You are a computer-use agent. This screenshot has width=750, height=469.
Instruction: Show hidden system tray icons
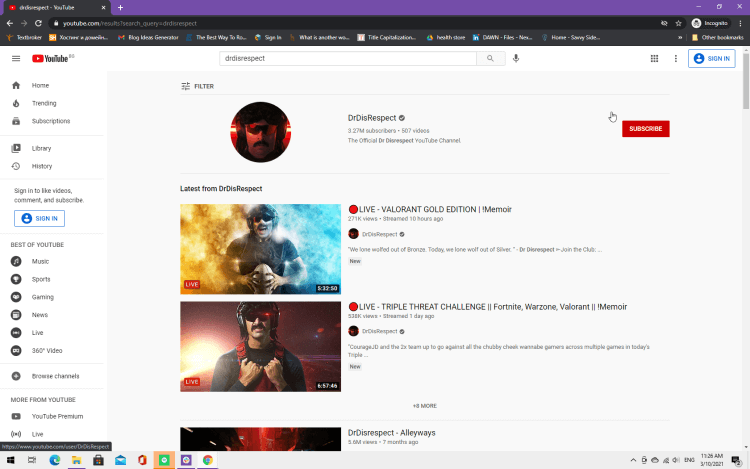[633, 460]
